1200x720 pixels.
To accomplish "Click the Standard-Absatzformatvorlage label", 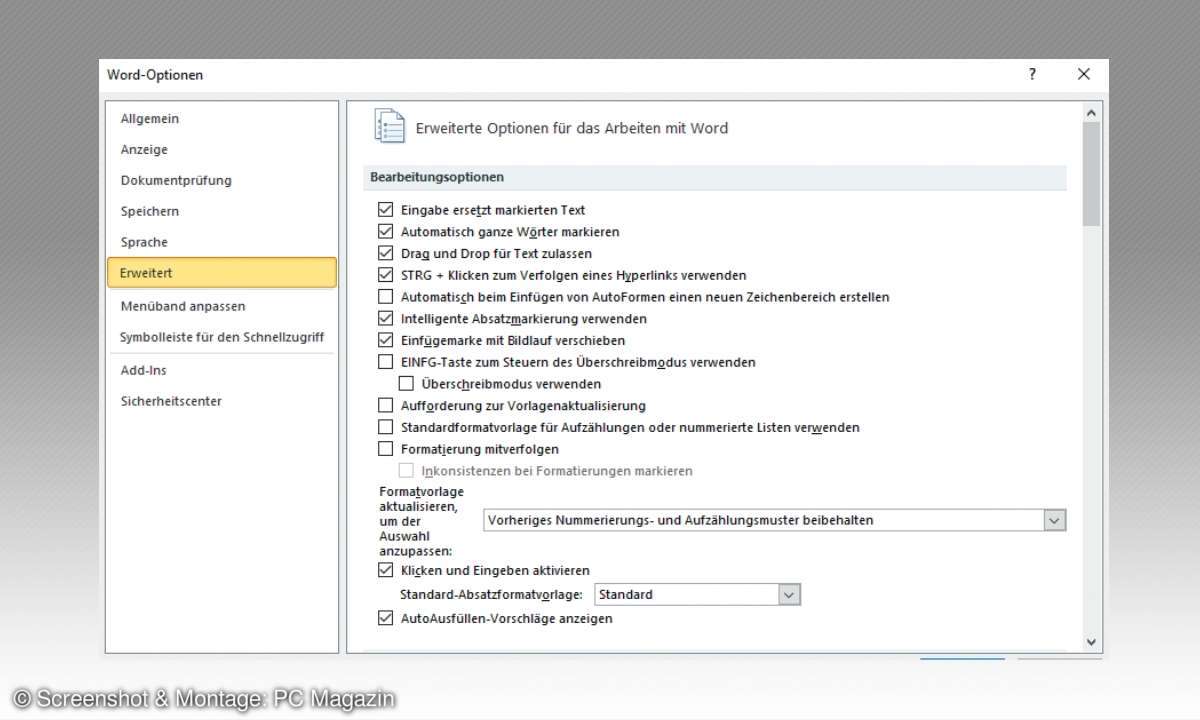I will click(x=491, y=595).
